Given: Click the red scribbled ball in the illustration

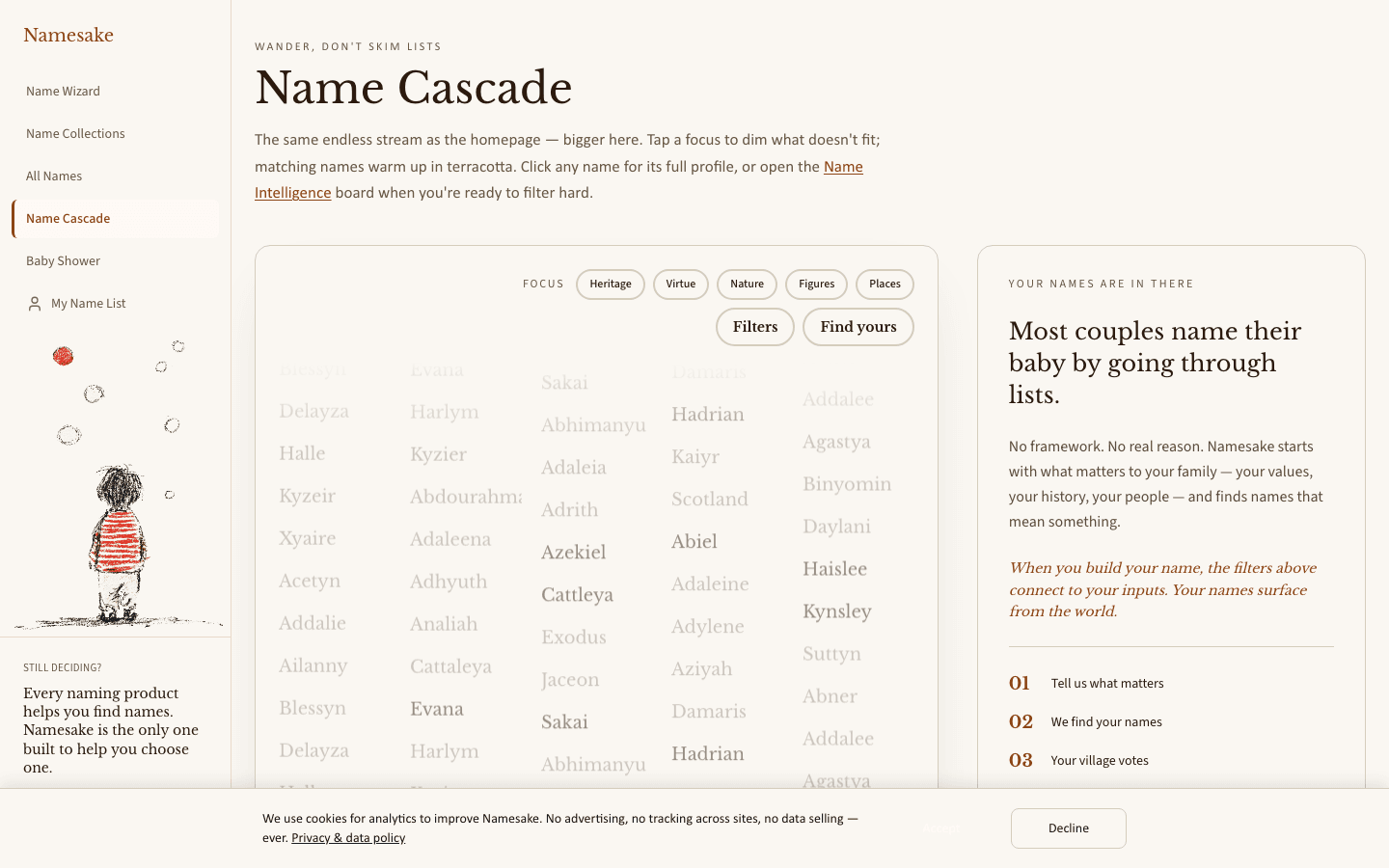Looking at the screenshot, I should (64, 356).
